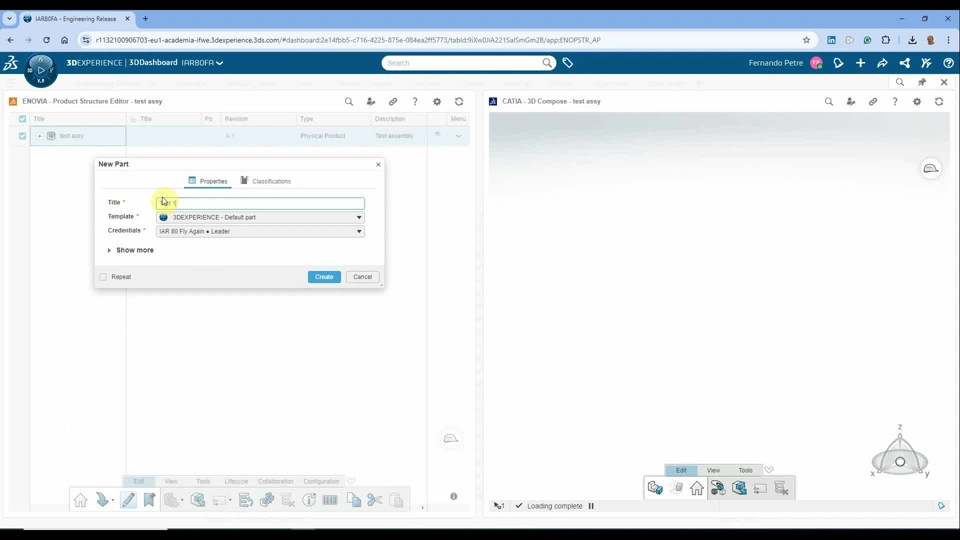Click the Create button
The height and width of the screenshot is (540, 960).
tap(324, 277)
